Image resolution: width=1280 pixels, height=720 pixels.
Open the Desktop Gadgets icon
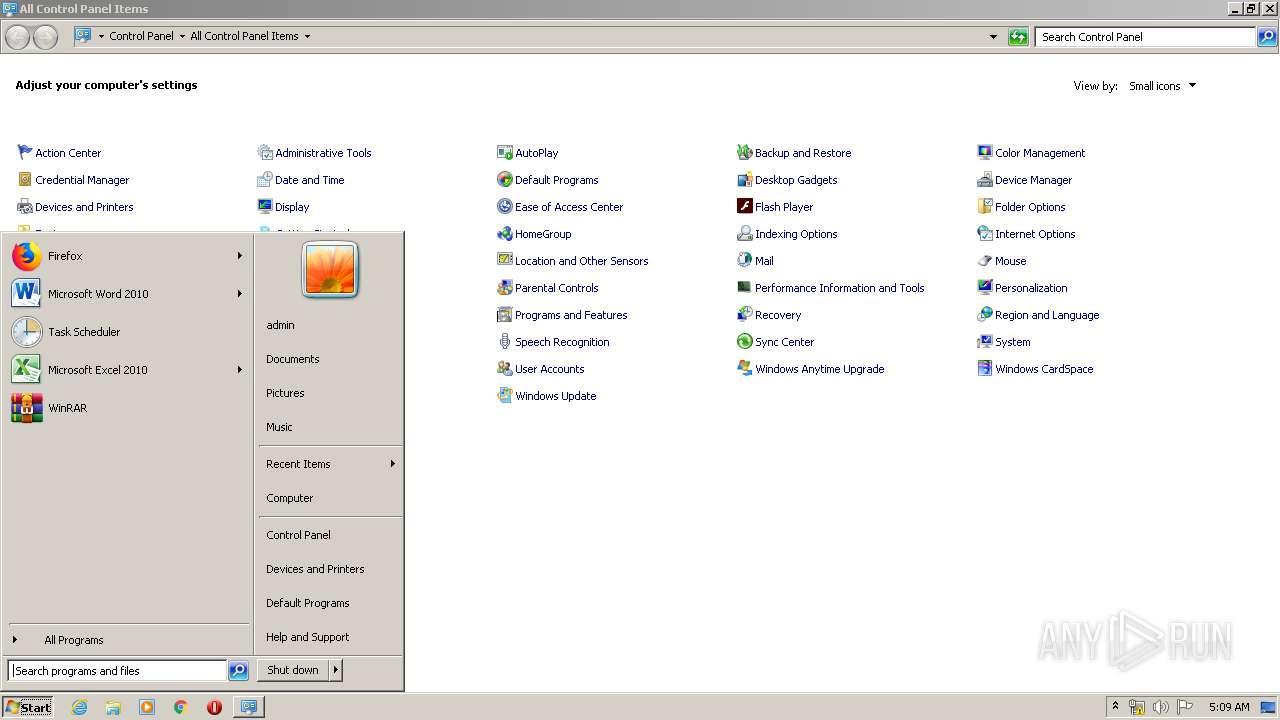[745, 180]
